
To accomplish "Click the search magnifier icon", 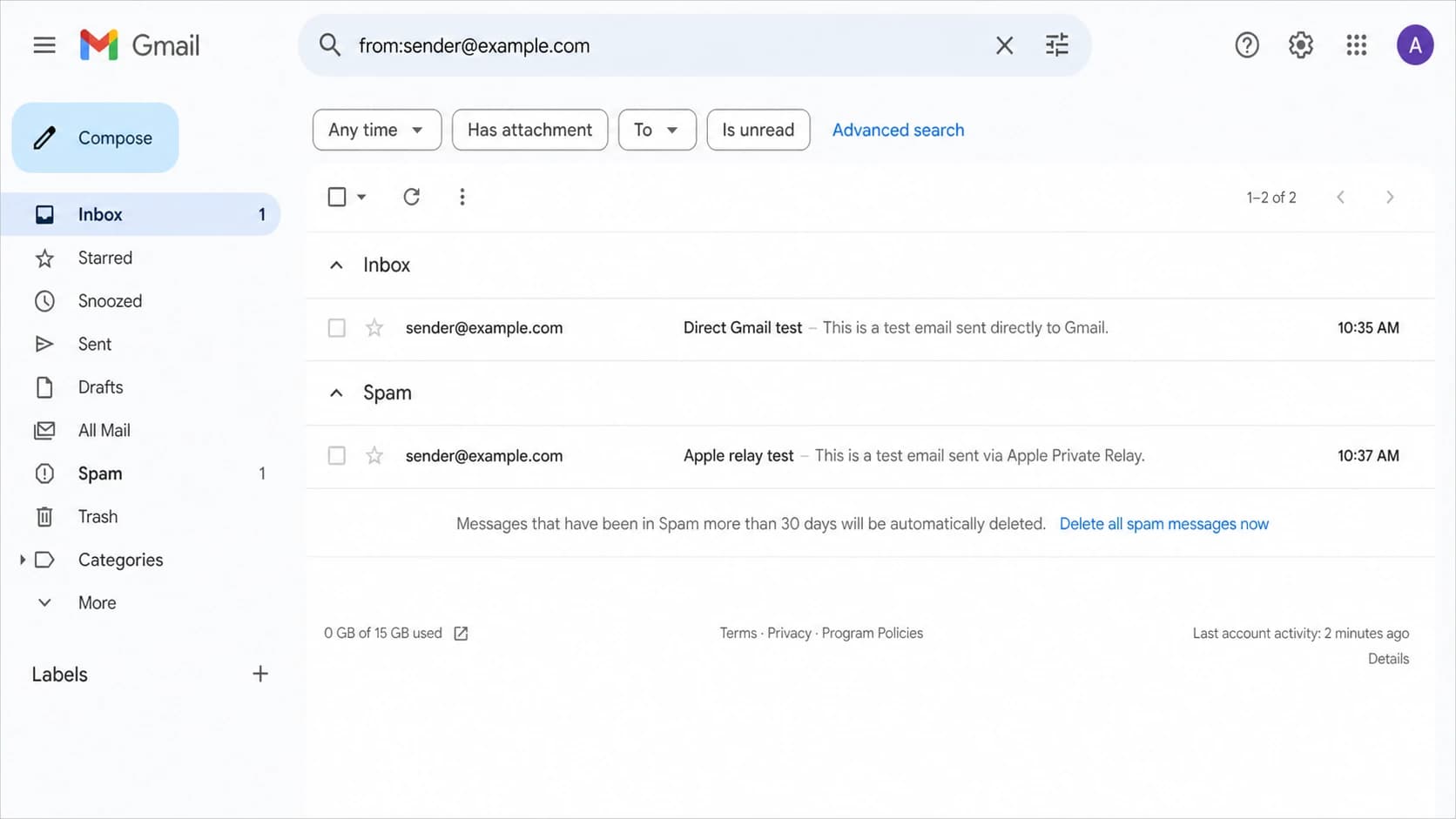I will tap(329, 45).
